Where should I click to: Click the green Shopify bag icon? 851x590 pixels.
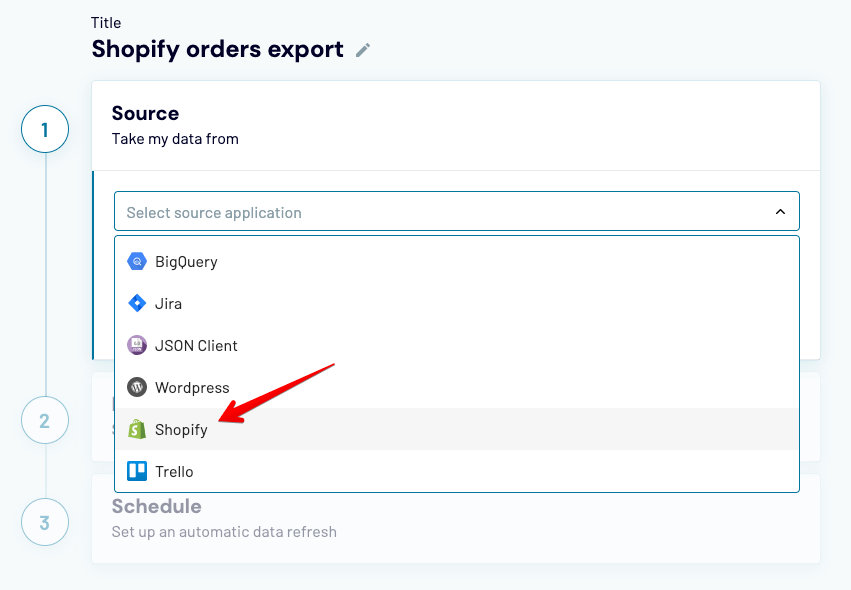point(136,429)
